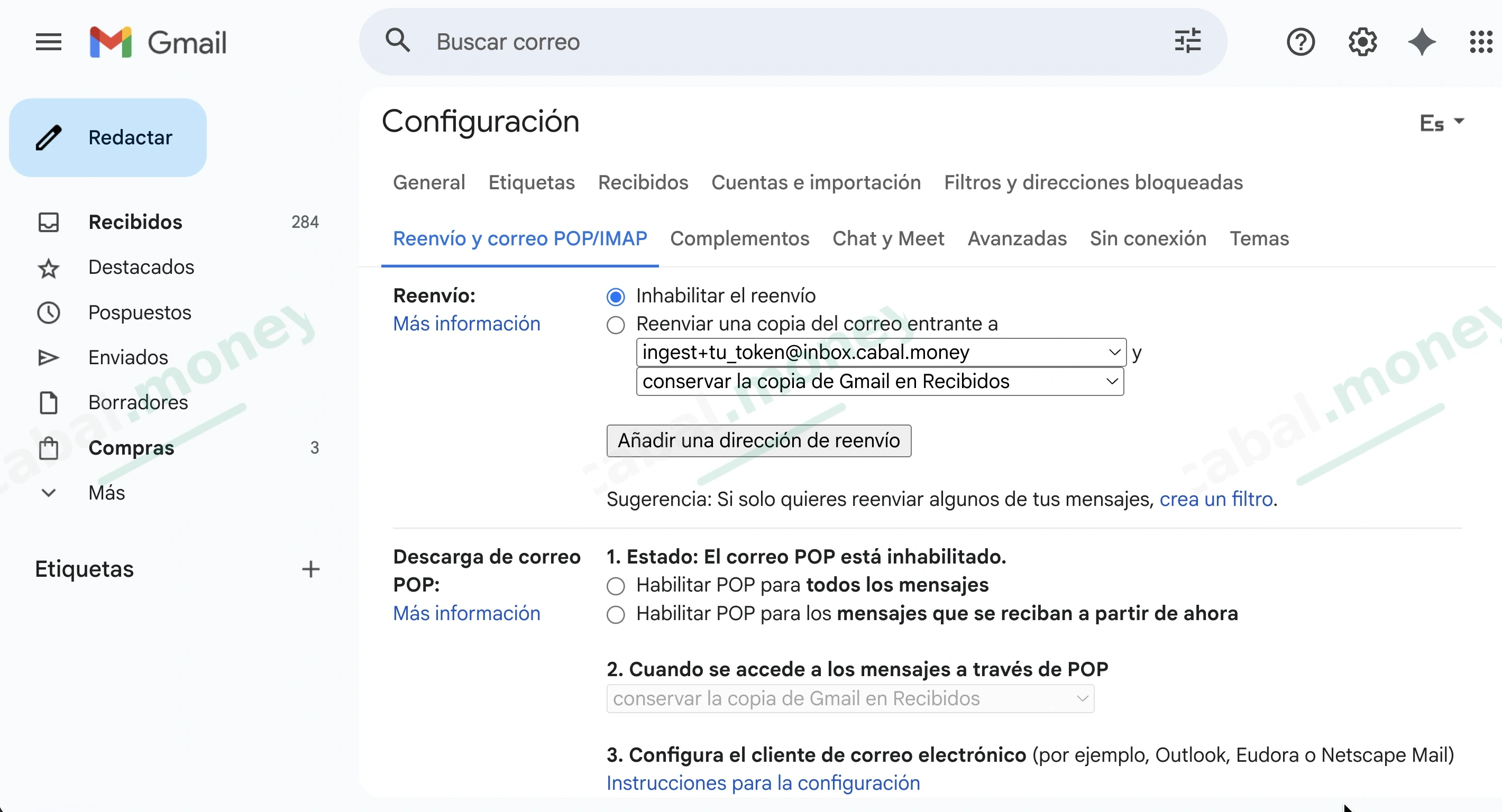Create a new label with the plus icon
The width and height of the screenshot is (1502, 812).
[x=311, y=569]
